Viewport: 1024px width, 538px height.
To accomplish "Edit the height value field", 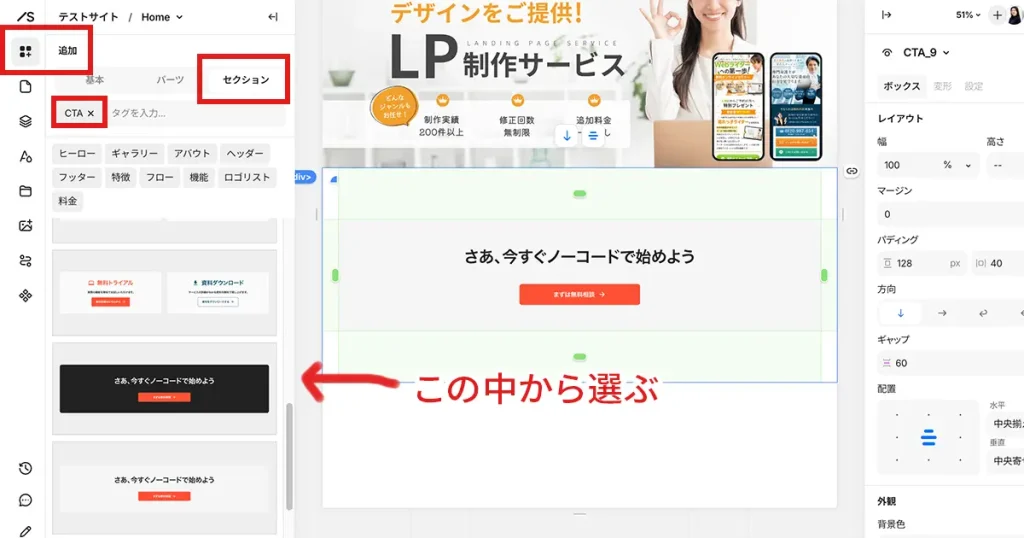I will (x=1005, y=165).
